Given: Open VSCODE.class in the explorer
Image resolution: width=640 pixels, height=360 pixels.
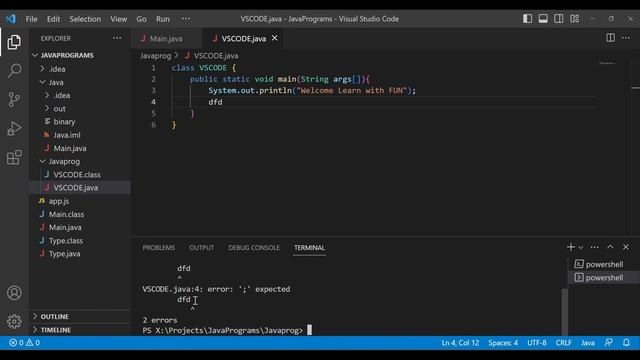Looking at the screenshot, I should [x=80, y=174].
